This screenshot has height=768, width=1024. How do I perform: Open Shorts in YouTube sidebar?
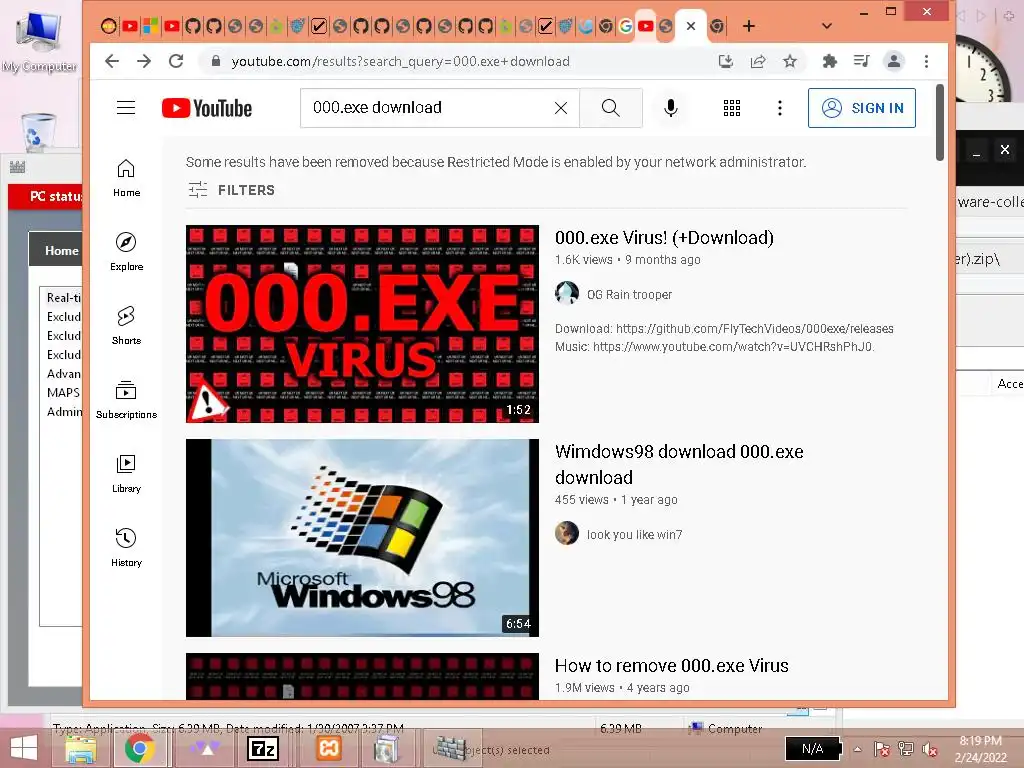click(x=126, y=325)
